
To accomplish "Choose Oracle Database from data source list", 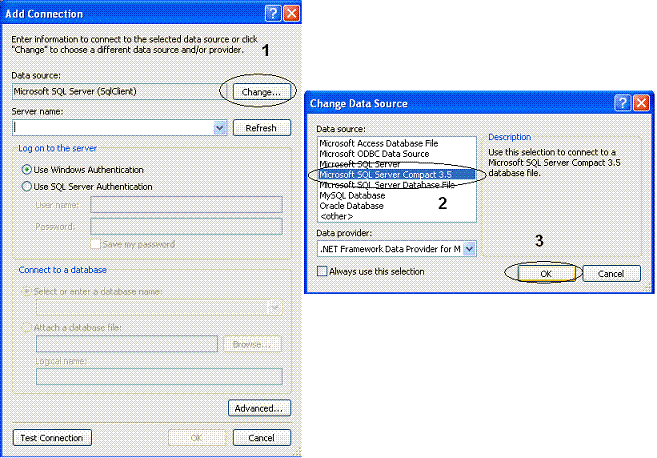I will 352,205.
